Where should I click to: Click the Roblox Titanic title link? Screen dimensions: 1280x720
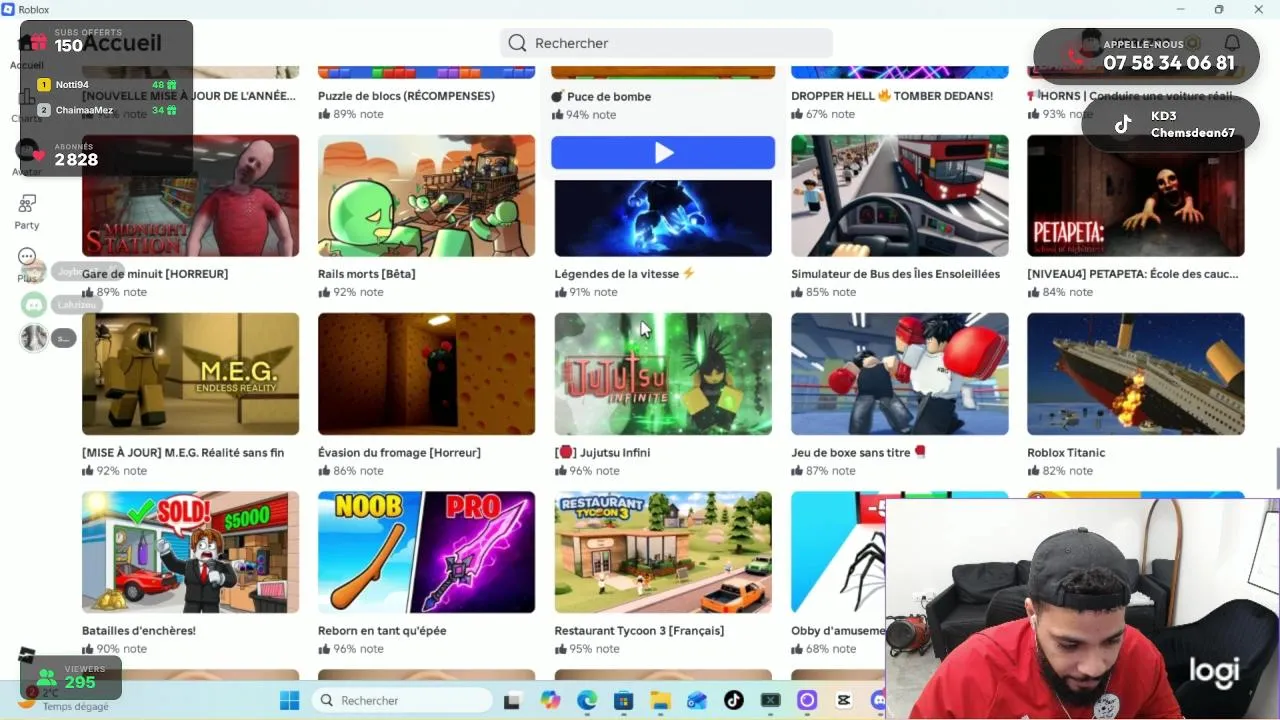[x=1066, y=452]
